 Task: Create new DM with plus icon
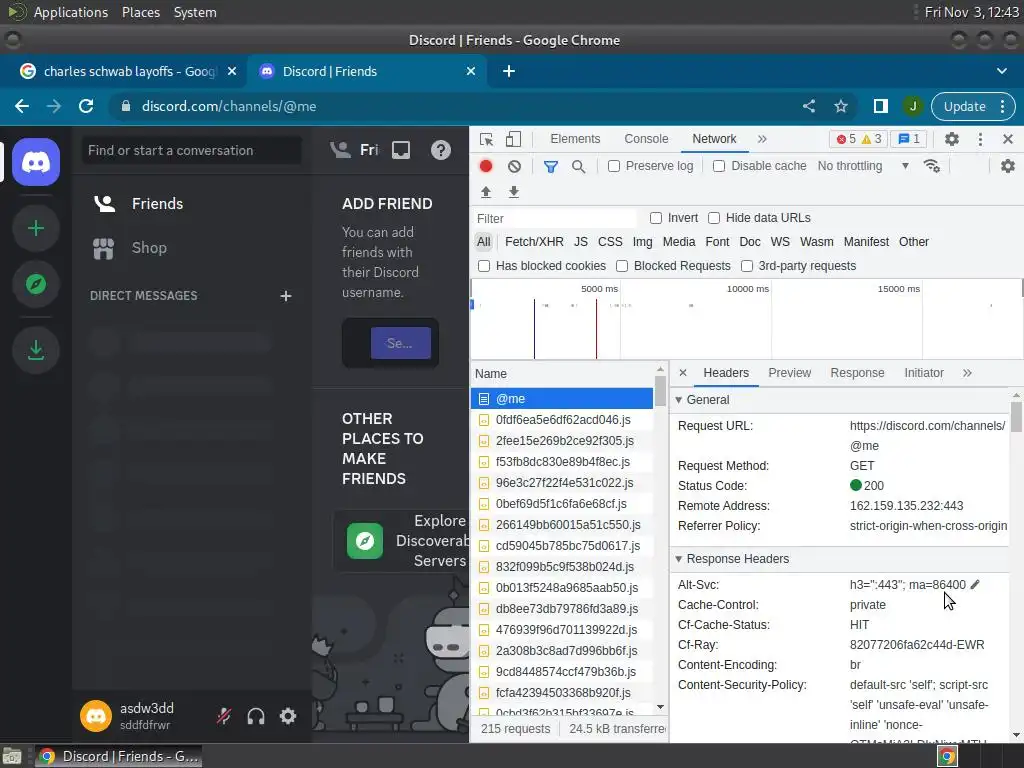click(x=285, y=296)
